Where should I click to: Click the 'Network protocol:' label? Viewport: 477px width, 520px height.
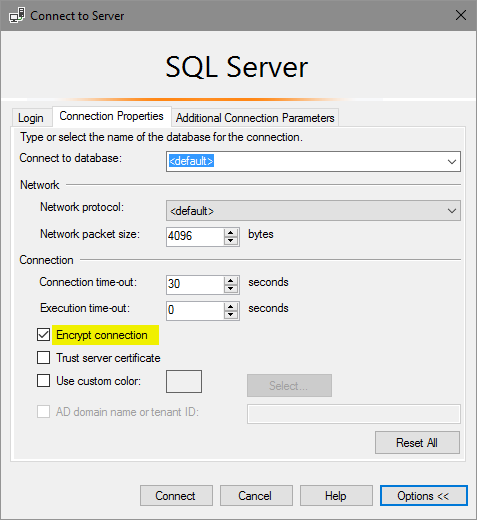[x=82, y=207]
